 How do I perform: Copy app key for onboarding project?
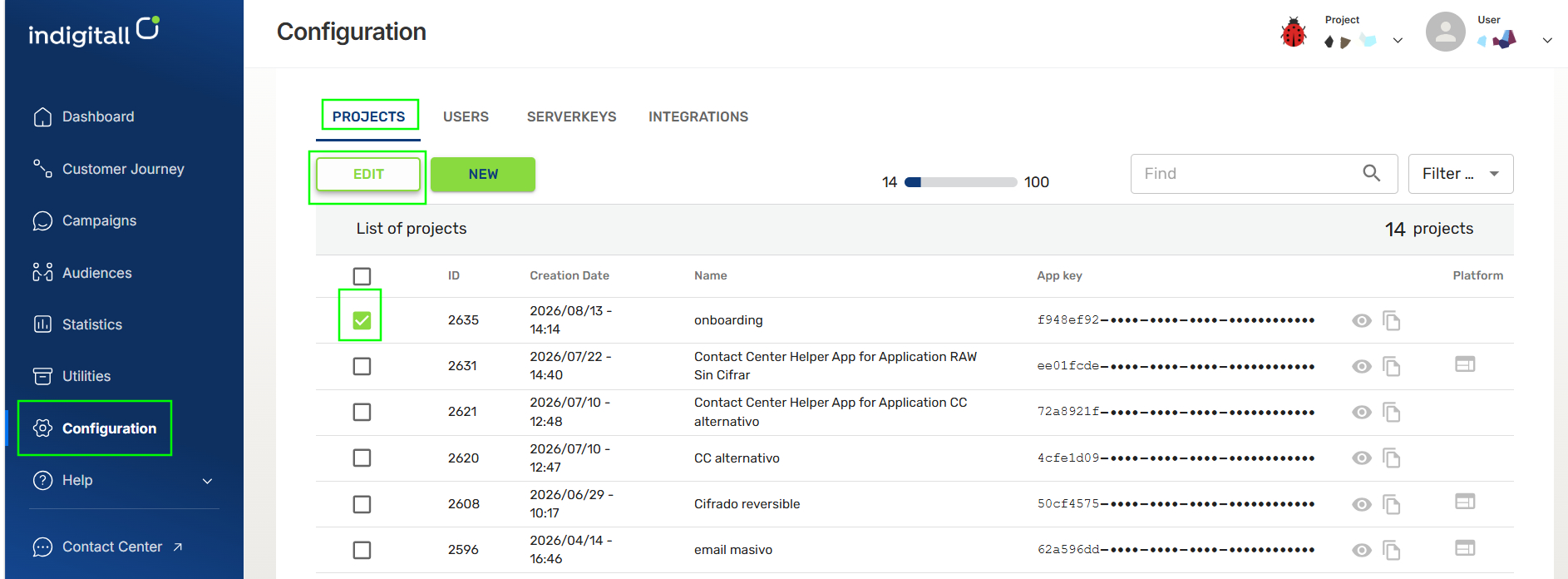click(x=1391, y=320)
